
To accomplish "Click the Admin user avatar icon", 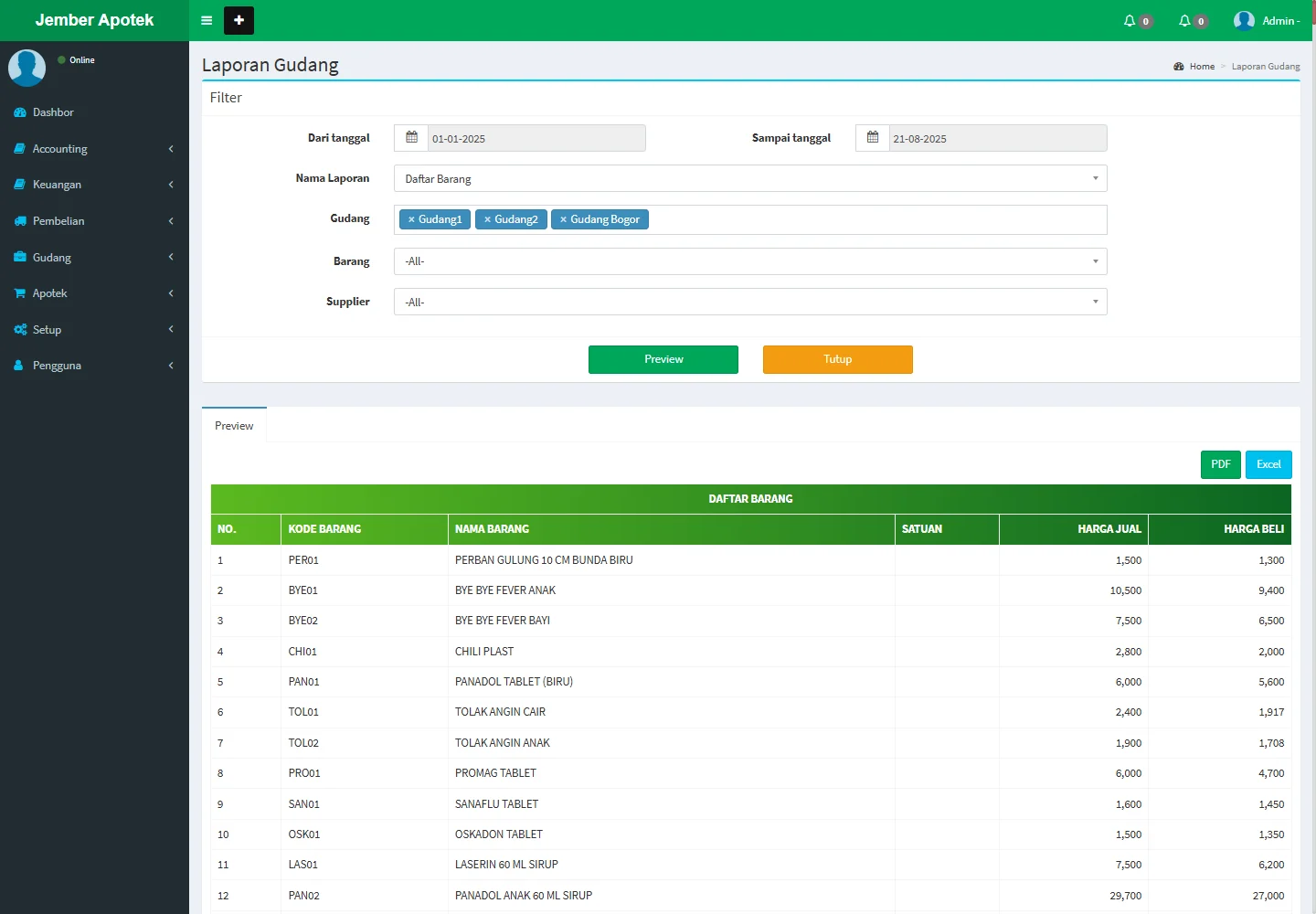I will 1244,20.
